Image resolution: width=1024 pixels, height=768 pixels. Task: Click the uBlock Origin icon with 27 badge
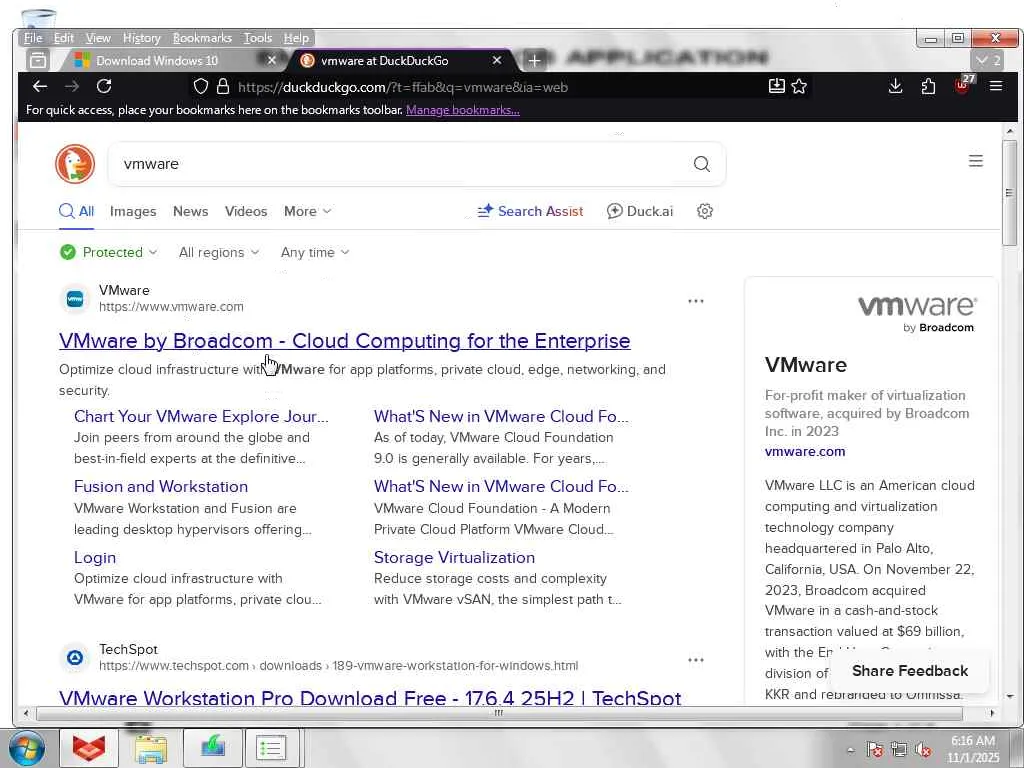(x=963, y=85)
